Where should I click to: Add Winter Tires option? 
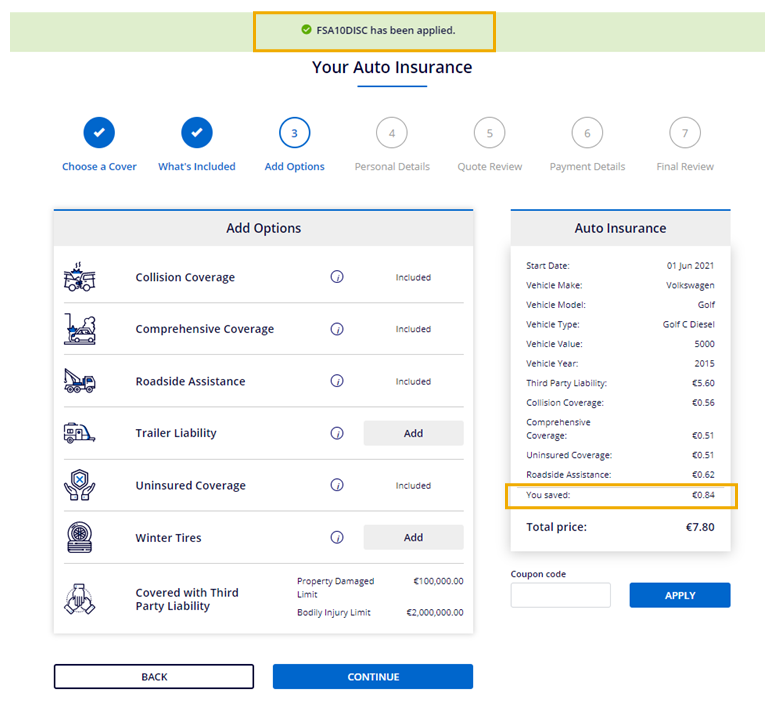coord(413,537)
